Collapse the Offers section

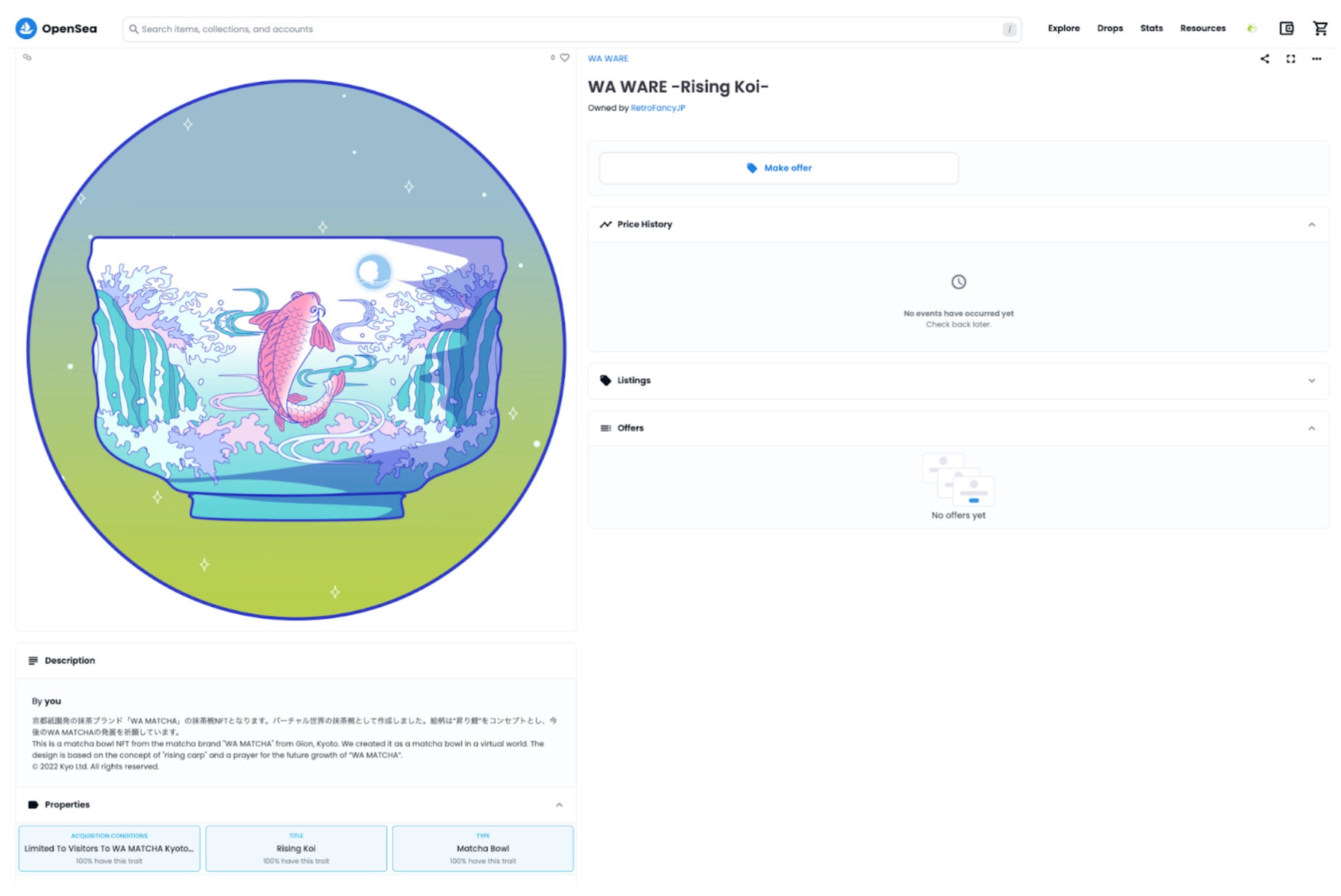pos(1311,428)
